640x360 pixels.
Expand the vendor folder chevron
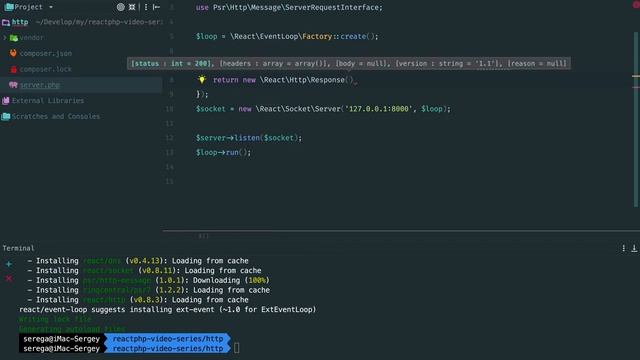pos(5,38)
